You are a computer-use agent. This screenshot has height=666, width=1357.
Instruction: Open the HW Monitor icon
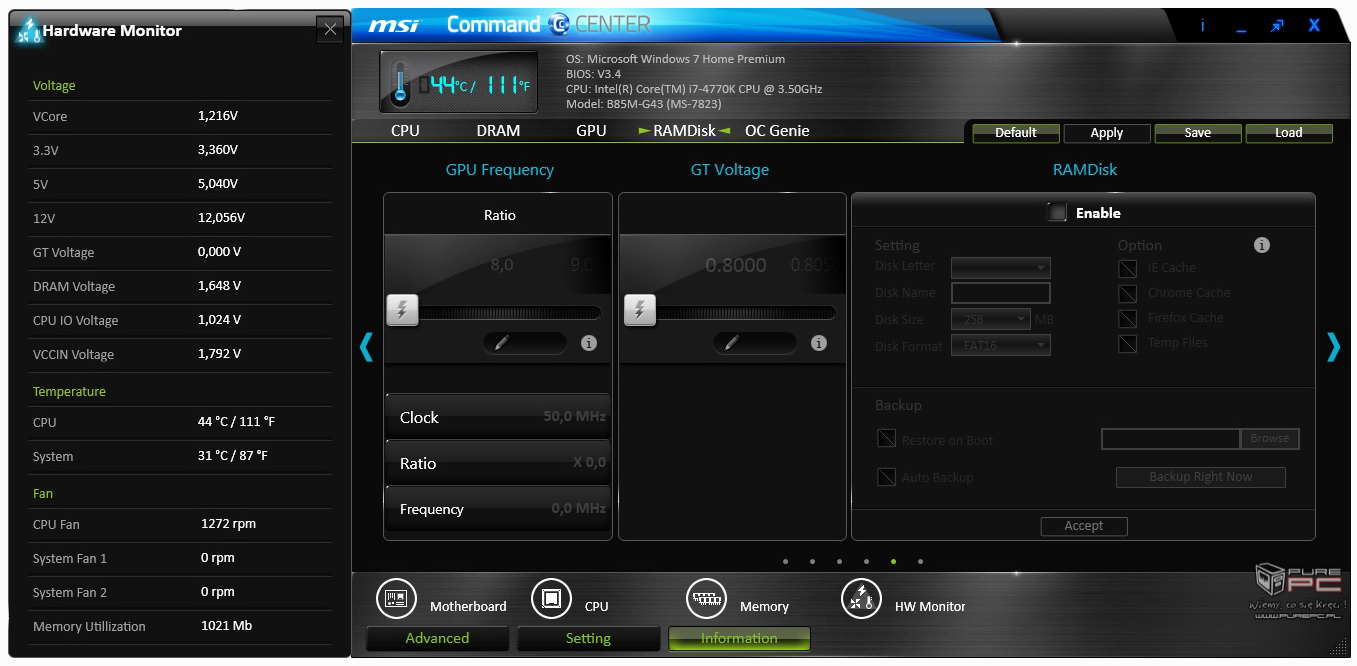pos(861,598)
